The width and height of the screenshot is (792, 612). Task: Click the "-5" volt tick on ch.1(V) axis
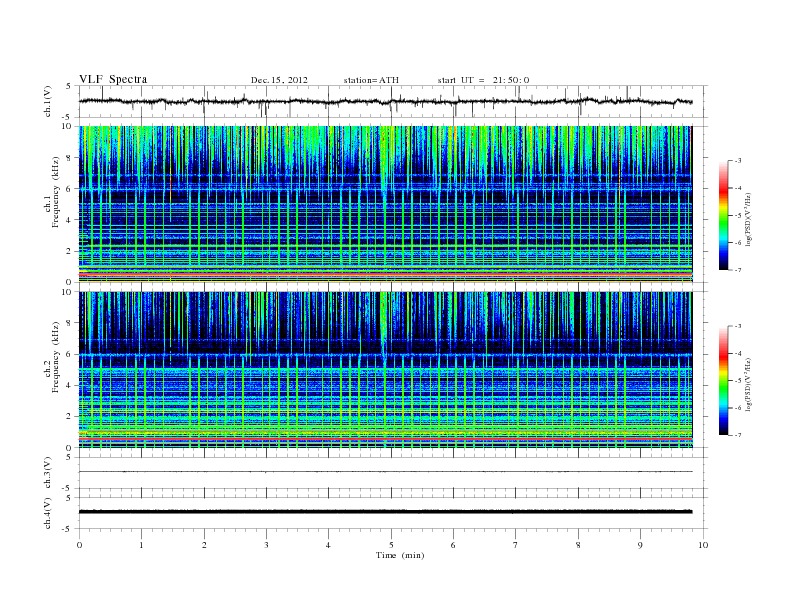67,117
